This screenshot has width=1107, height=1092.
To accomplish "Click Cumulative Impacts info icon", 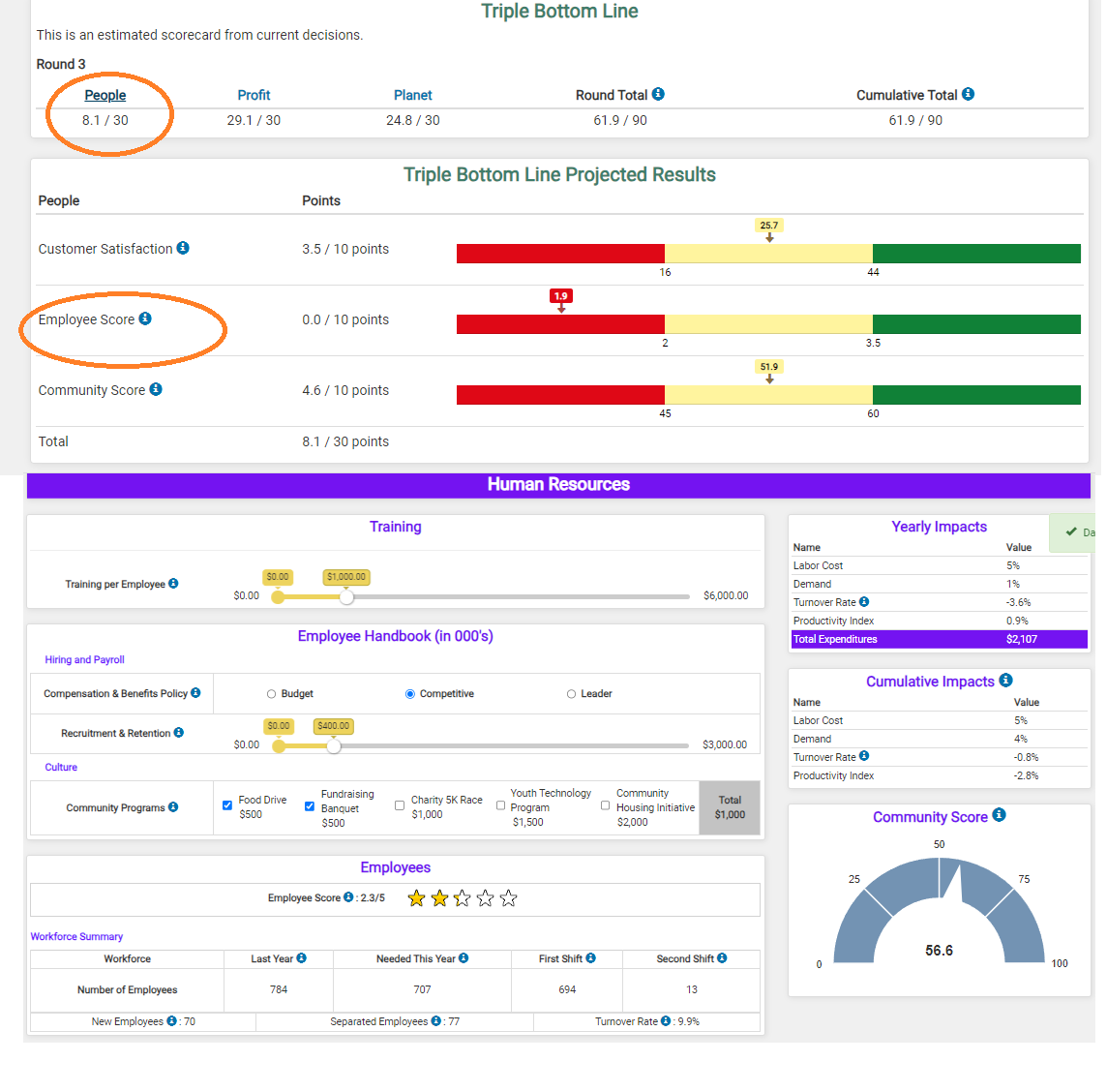I will pos(1006,681).
